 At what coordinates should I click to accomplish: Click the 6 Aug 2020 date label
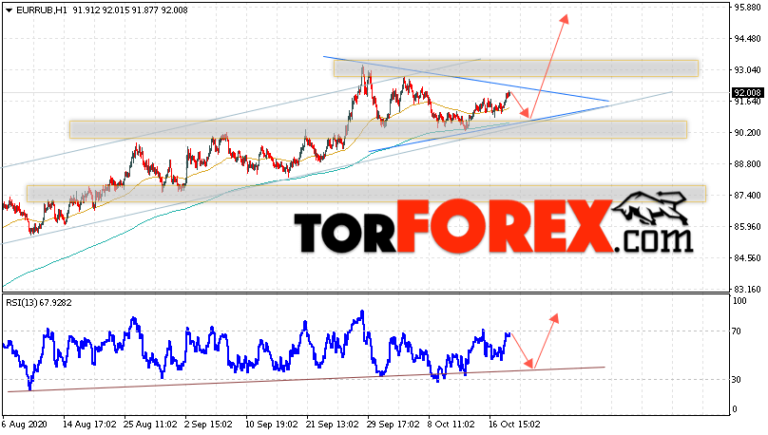(x=23, y=424)
